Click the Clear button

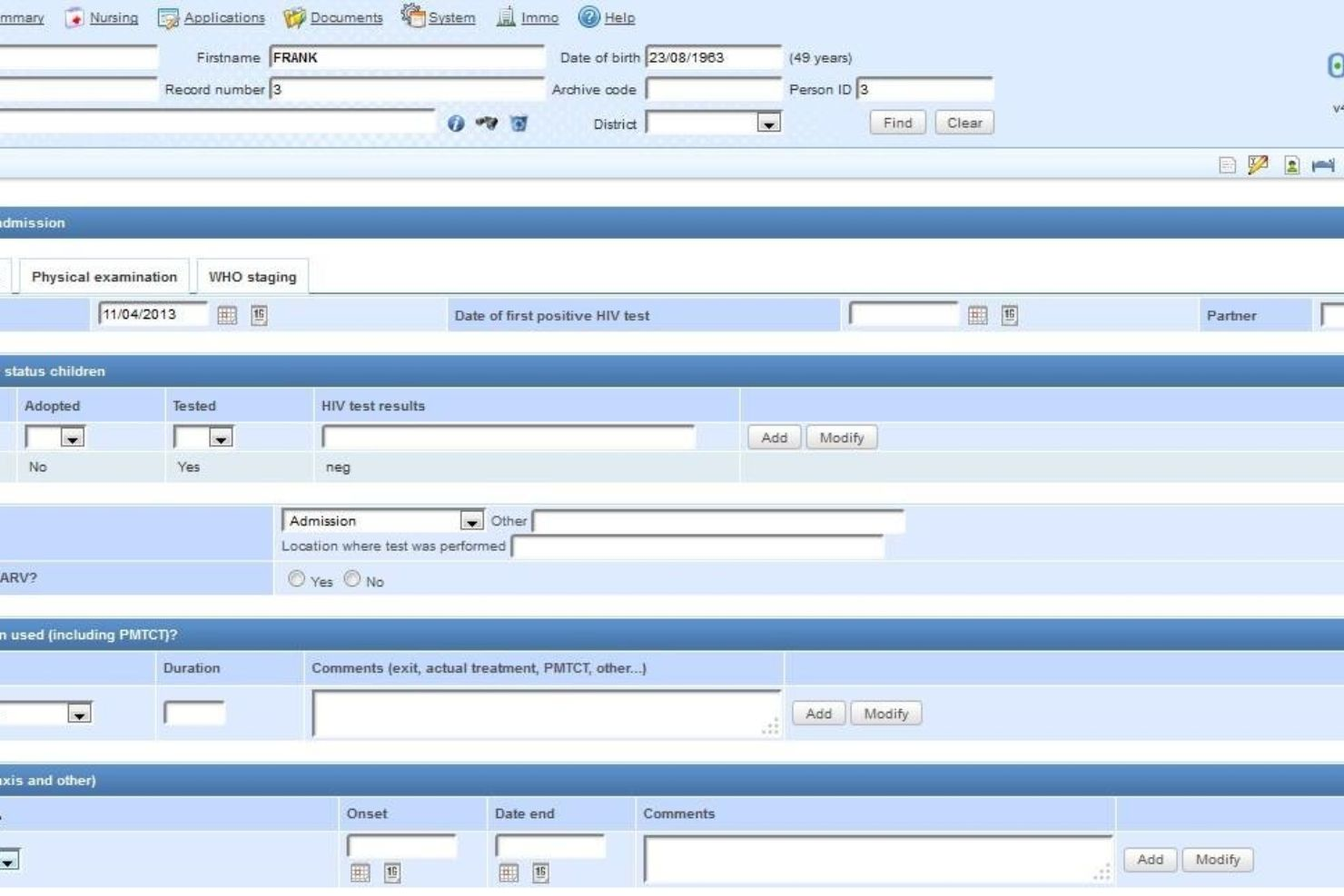pyautogui.click(x=964, y=123)
